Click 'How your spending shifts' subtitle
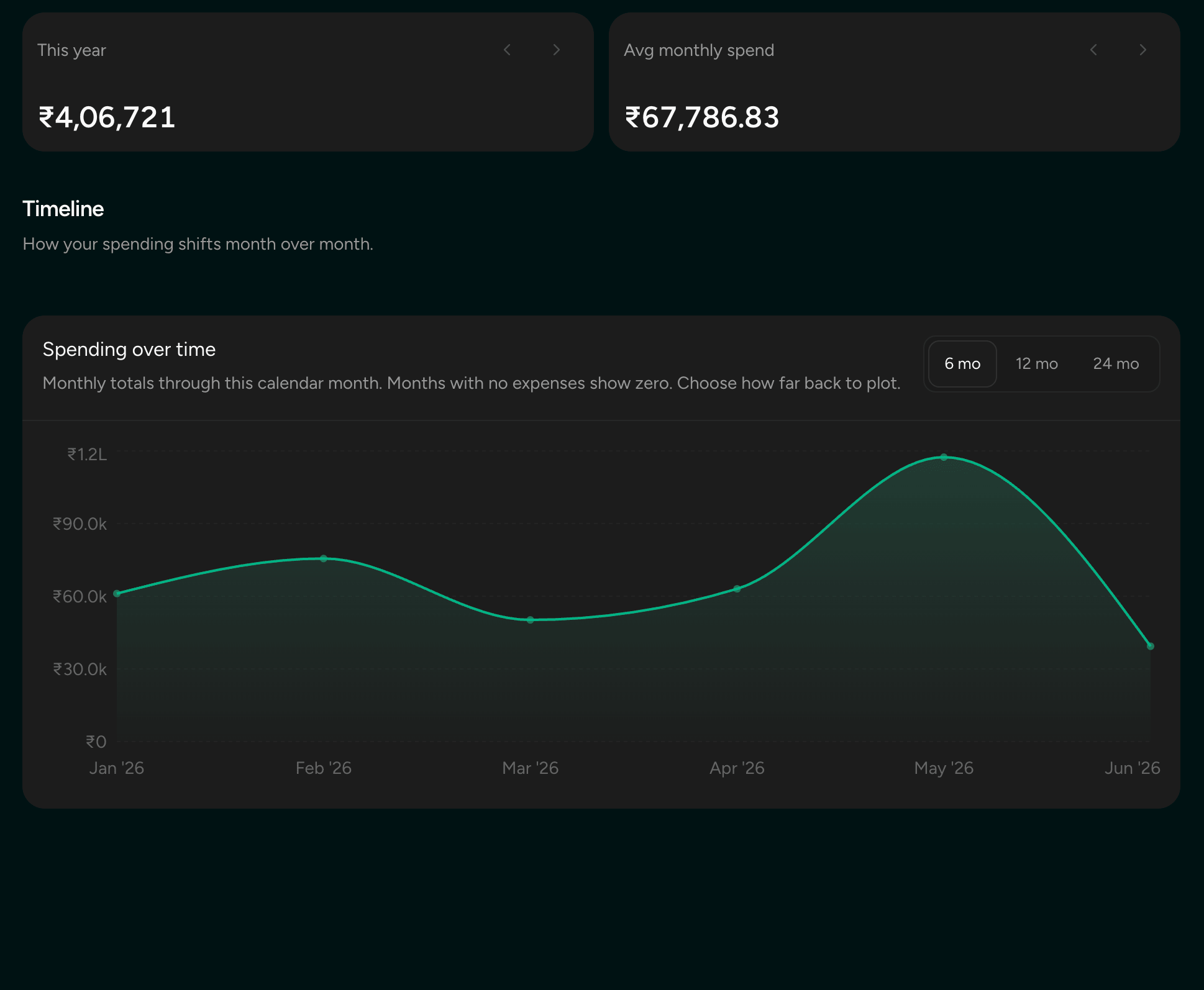The image size is (1204, 990). coord(198,244)
